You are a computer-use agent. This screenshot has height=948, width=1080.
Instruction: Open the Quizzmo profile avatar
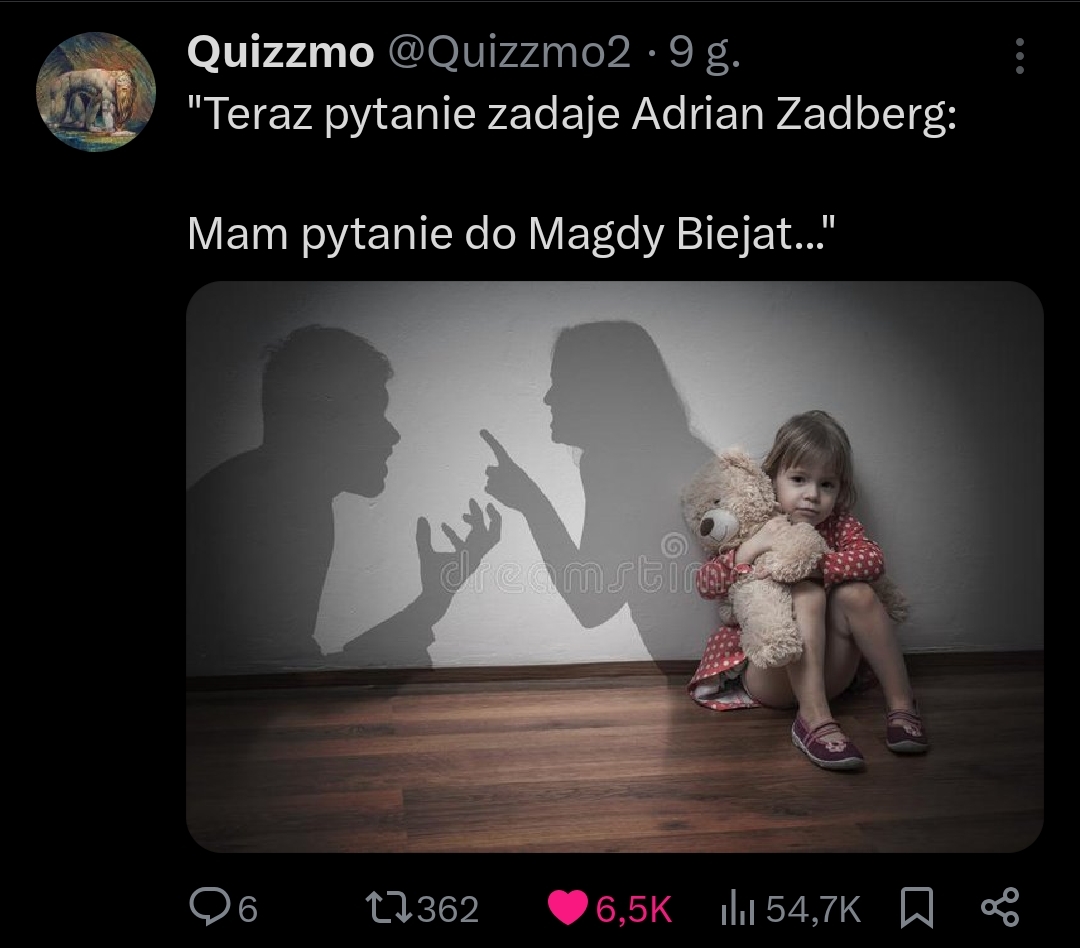[x=96, y=92]
